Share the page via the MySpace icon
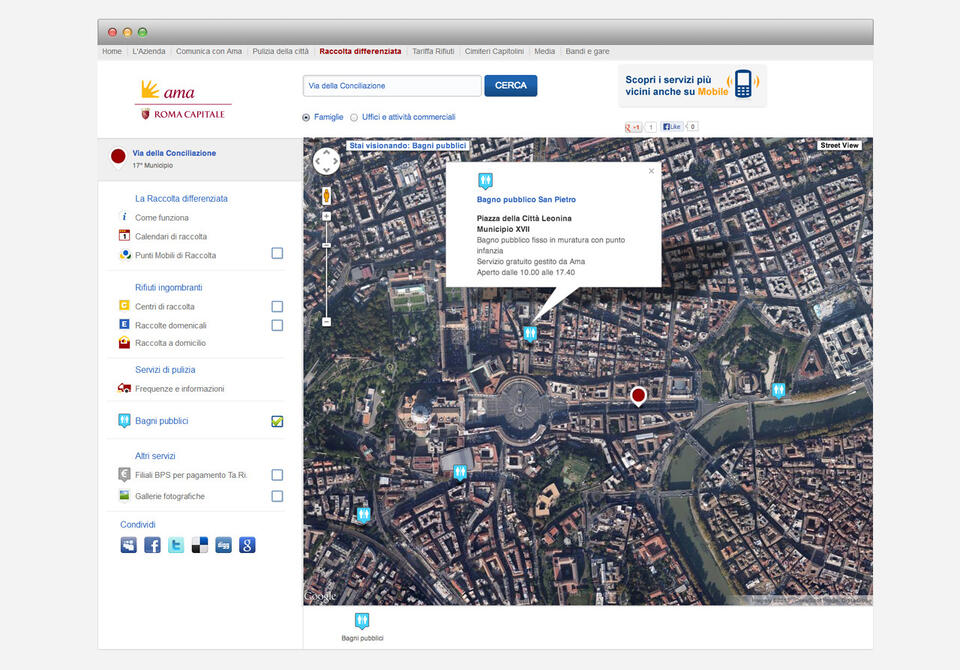Screen dimensions: 960x670 coord(129,545)
